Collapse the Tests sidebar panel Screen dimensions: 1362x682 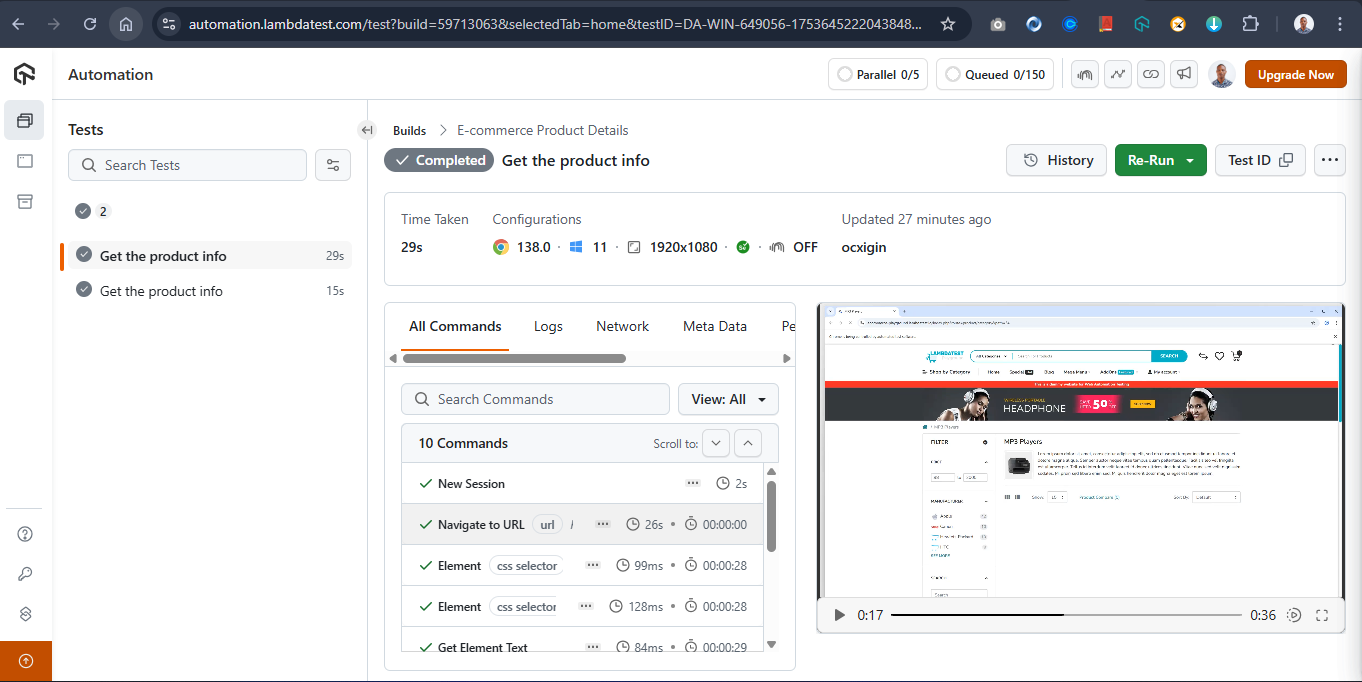click(367, 130)
